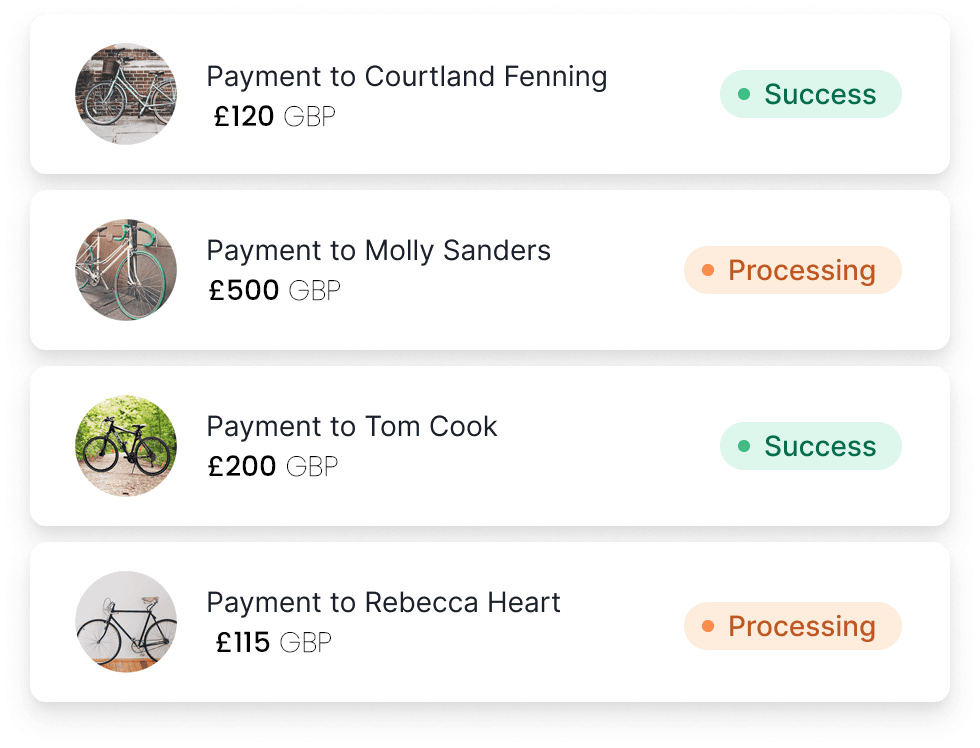Click Courtland Fenning's bicycle avatar
The width and height of the screenshot is (980, 748).
click(126, 94)
